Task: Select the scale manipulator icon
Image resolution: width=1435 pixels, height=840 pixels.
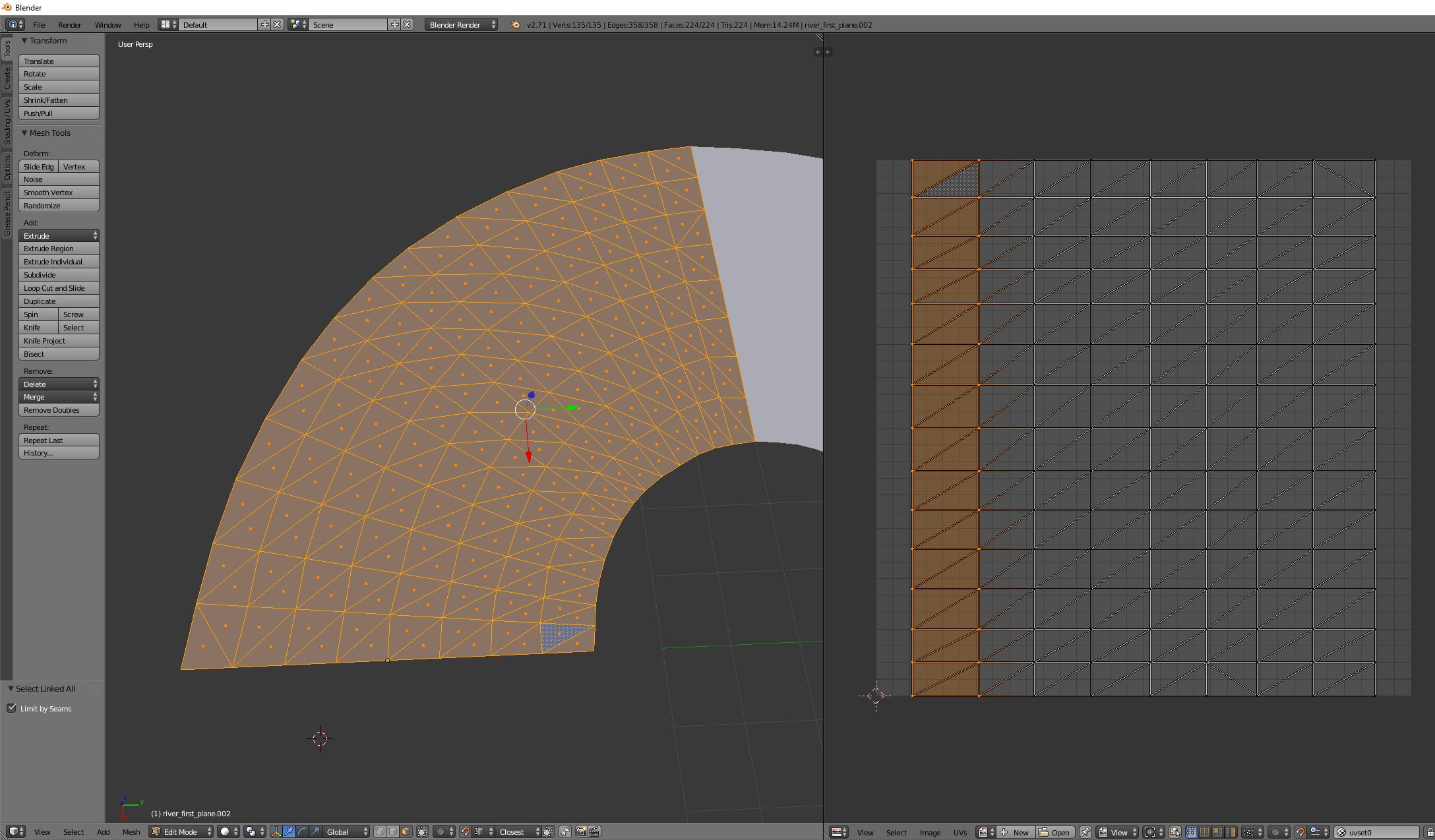Action: coord(315,831)
